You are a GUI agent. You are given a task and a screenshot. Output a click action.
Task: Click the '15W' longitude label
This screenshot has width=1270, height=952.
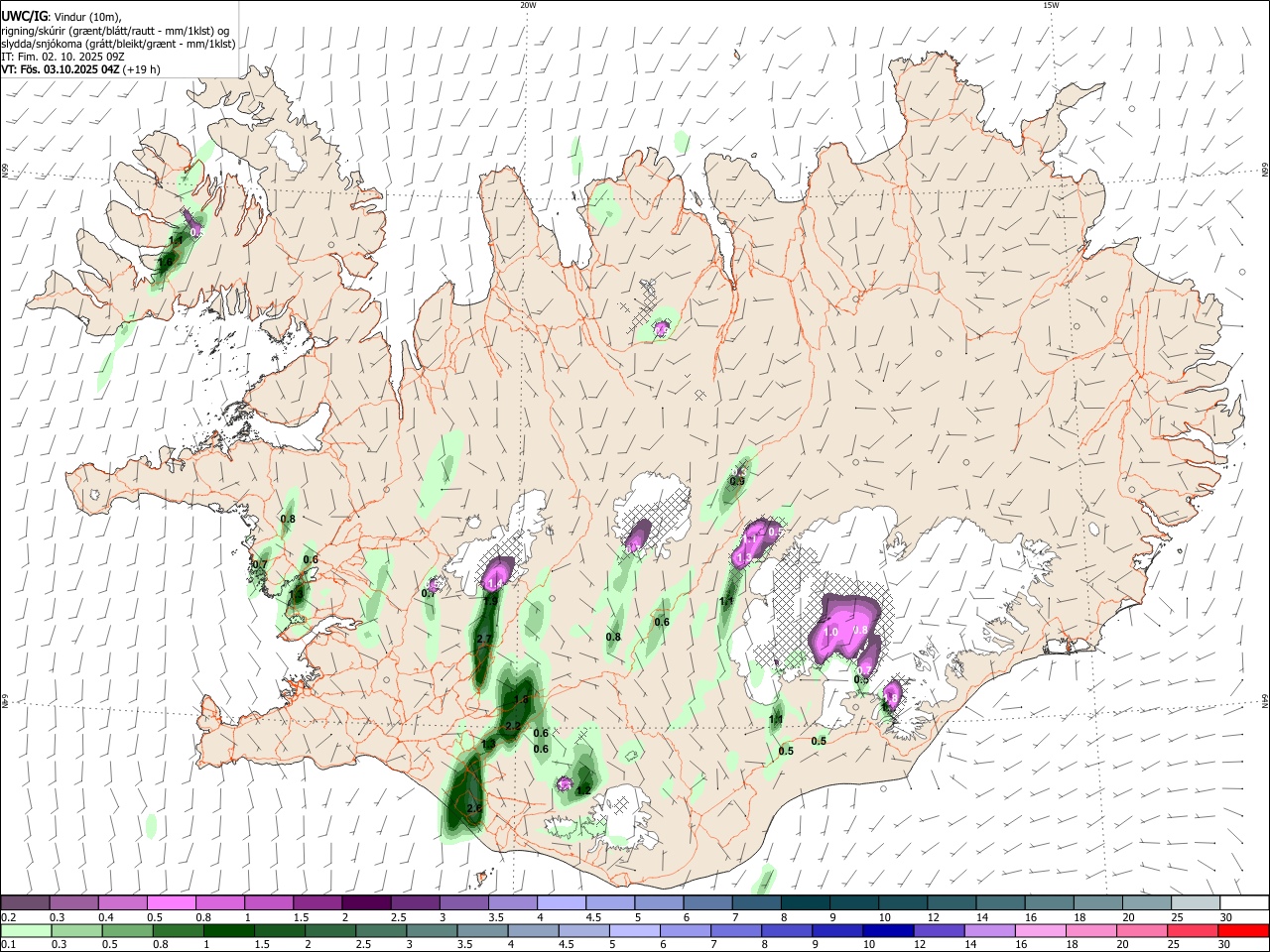1051,5
